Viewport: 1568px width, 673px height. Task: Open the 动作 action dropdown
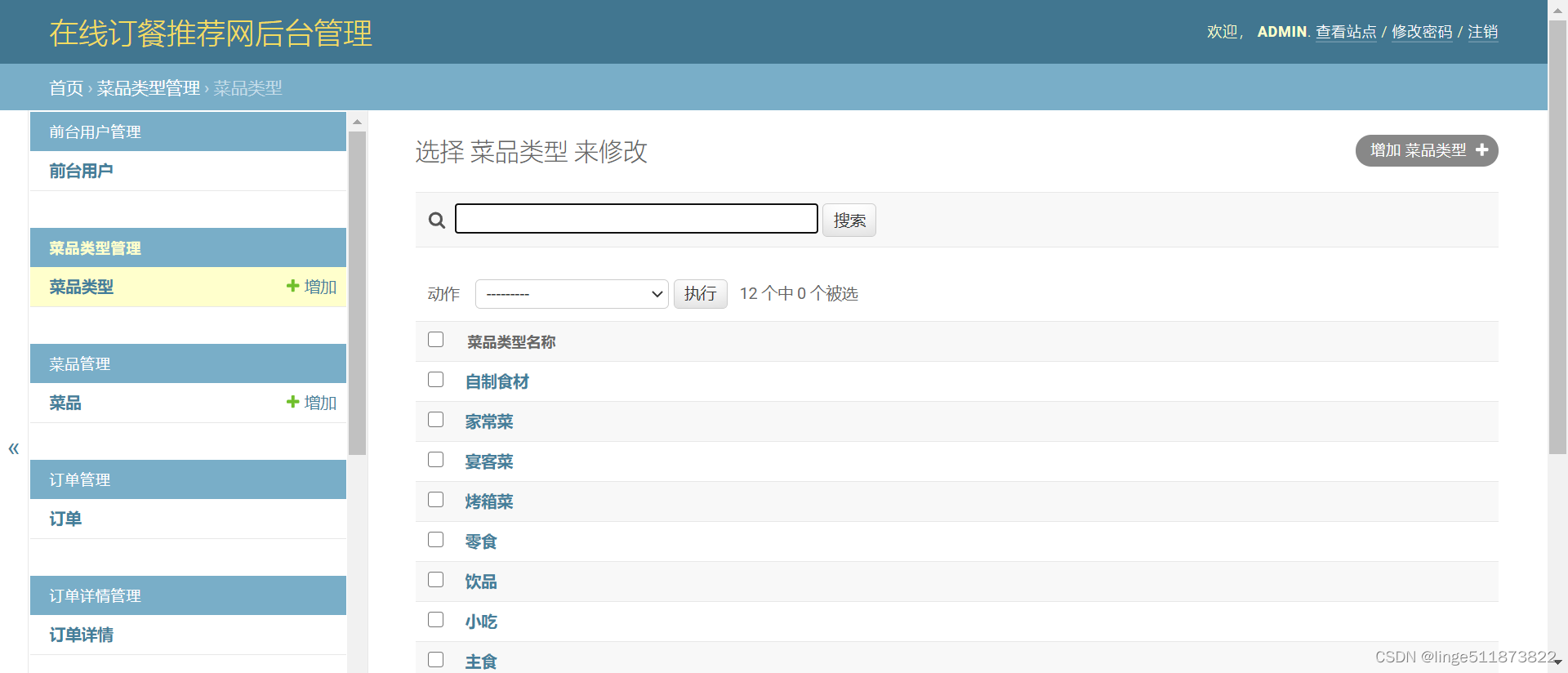(572, 294)
